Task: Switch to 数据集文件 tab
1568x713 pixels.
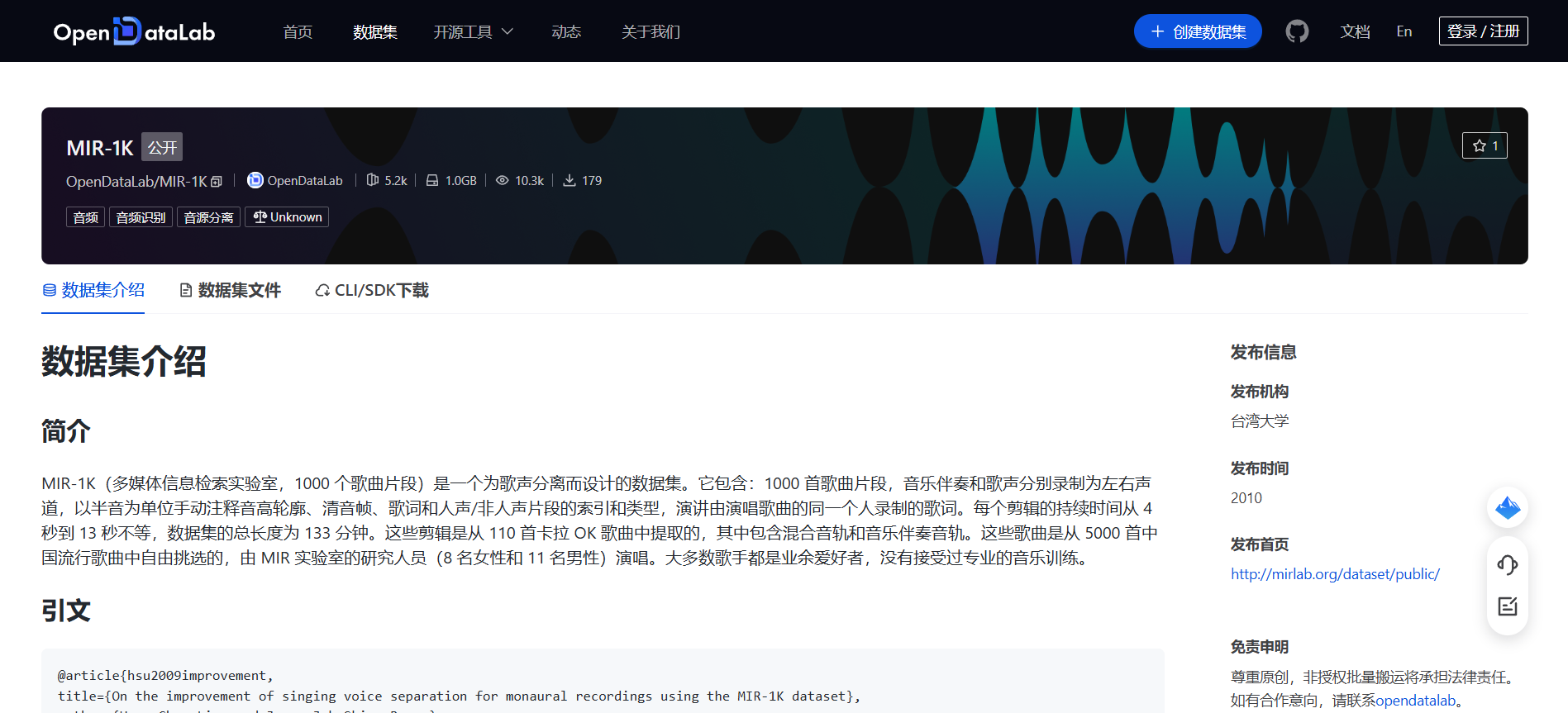Action: click(x=231, y=290)
